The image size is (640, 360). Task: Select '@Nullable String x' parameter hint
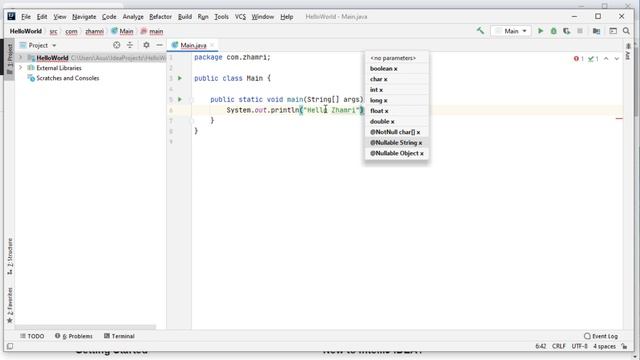click(396, 142)
